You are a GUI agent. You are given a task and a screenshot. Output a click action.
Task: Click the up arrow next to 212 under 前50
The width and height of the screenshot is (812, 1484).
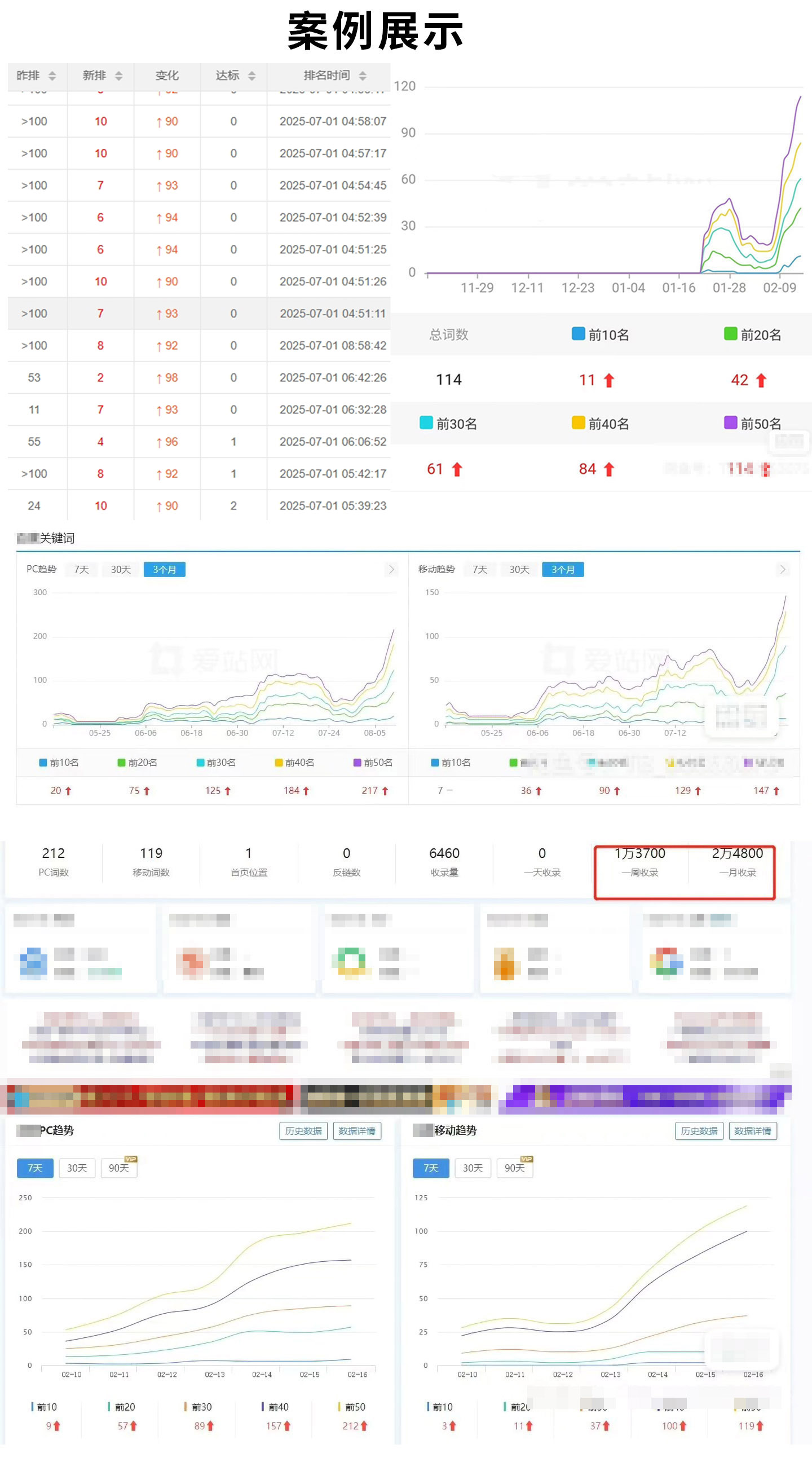pos(363,1426)
